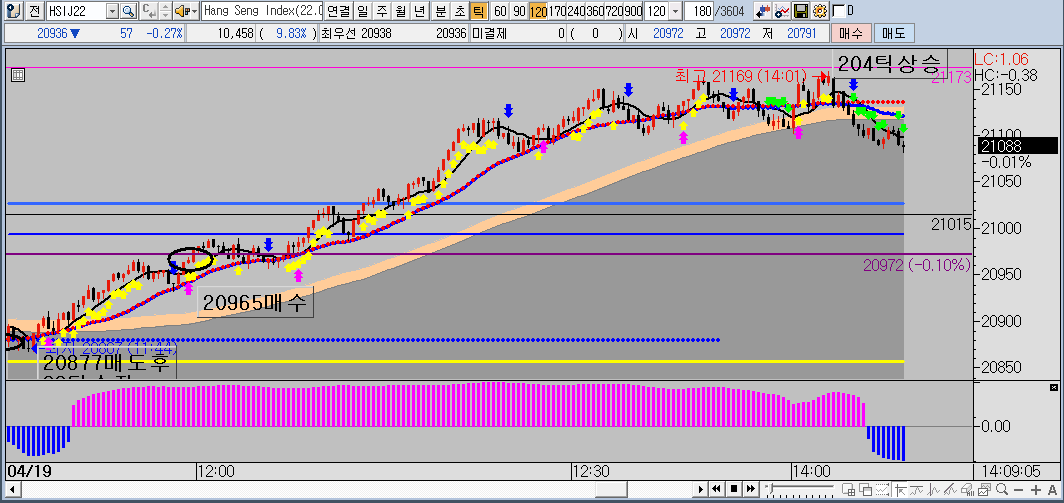Click the diagonal trend line wave icon
The width and height of the screenshot is (1064, 503).
point(951,489)
